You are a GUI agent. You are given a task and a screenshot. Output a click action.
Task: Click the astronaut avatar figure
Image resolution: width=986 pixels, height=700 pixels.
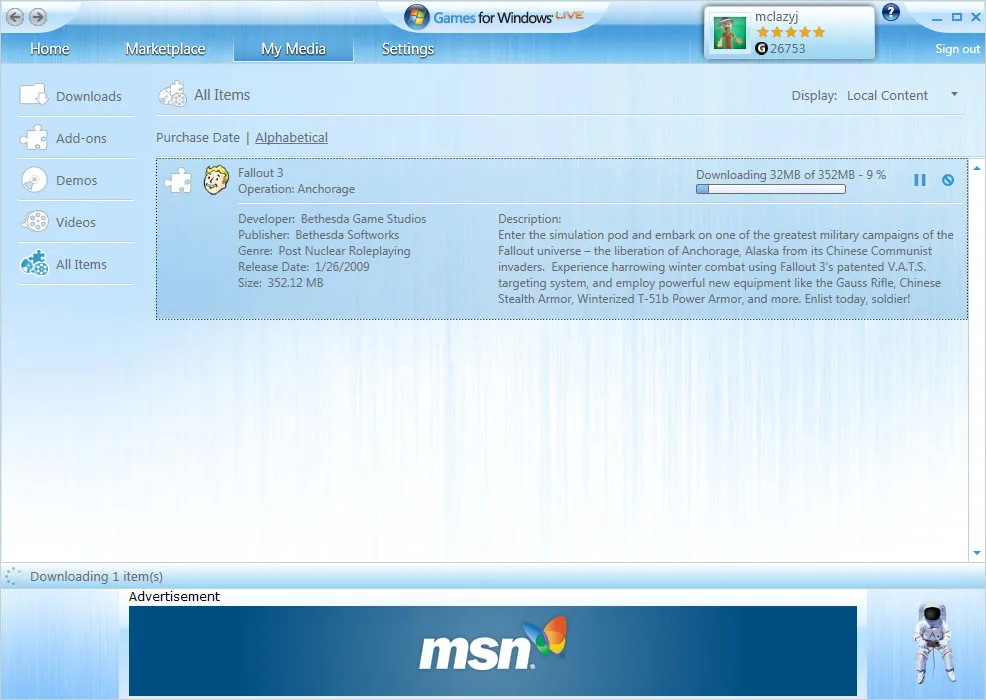click(x=934, y=643)
